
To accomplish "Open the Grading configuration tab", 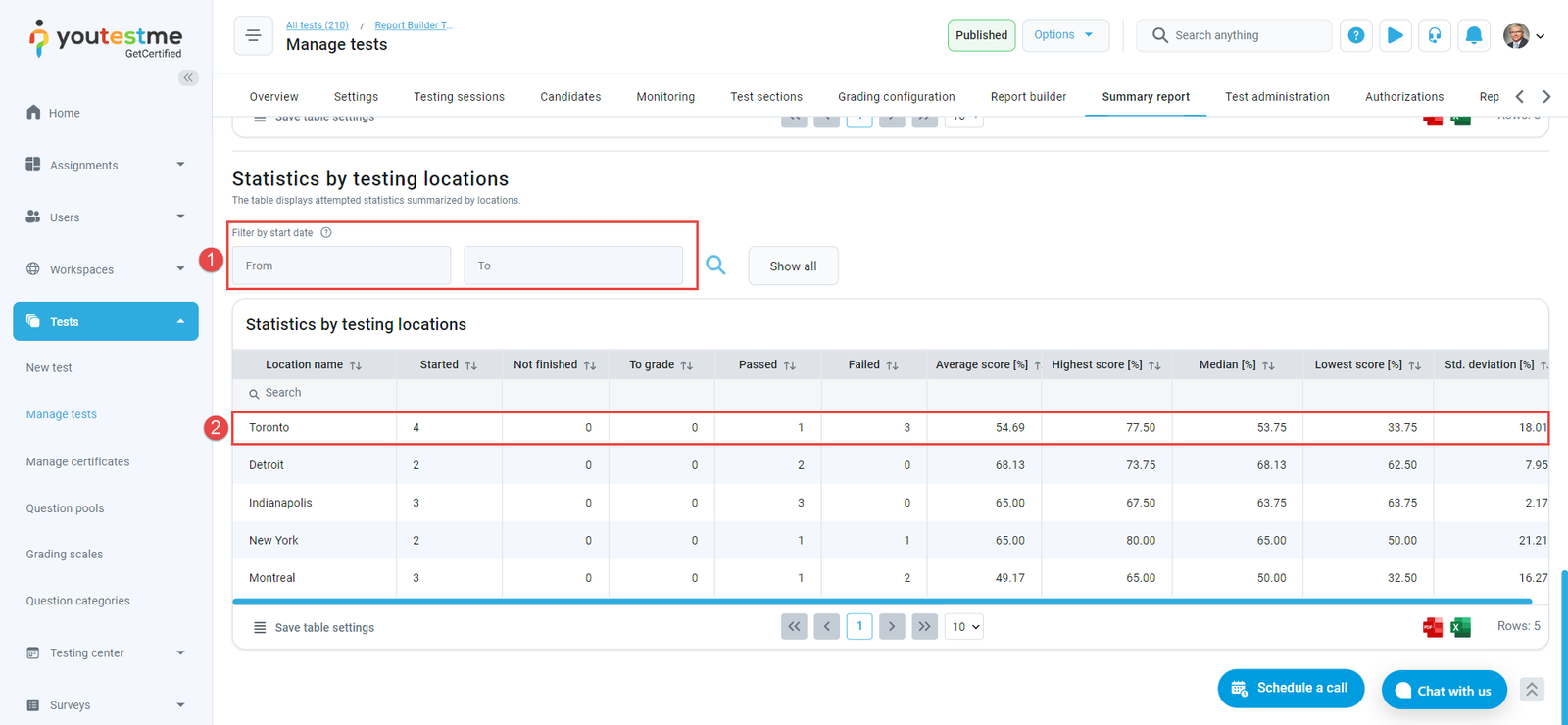I will point(896,97).
